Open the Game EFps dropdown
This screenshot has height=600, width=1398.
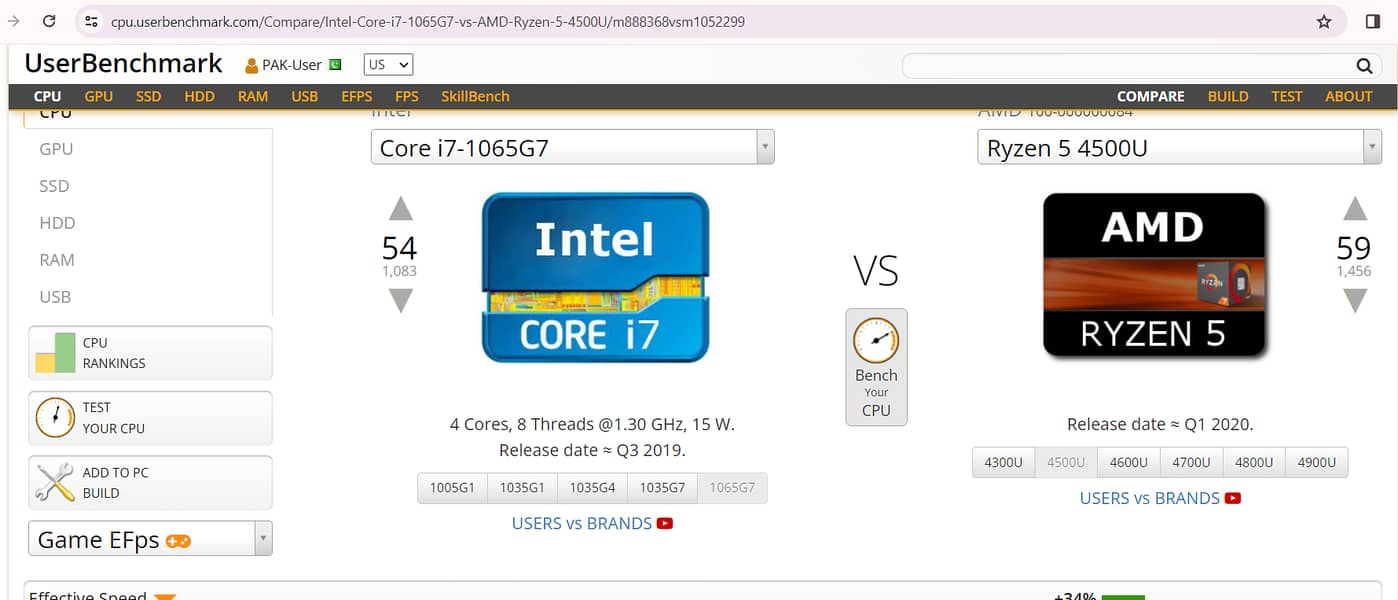point(263,540)
